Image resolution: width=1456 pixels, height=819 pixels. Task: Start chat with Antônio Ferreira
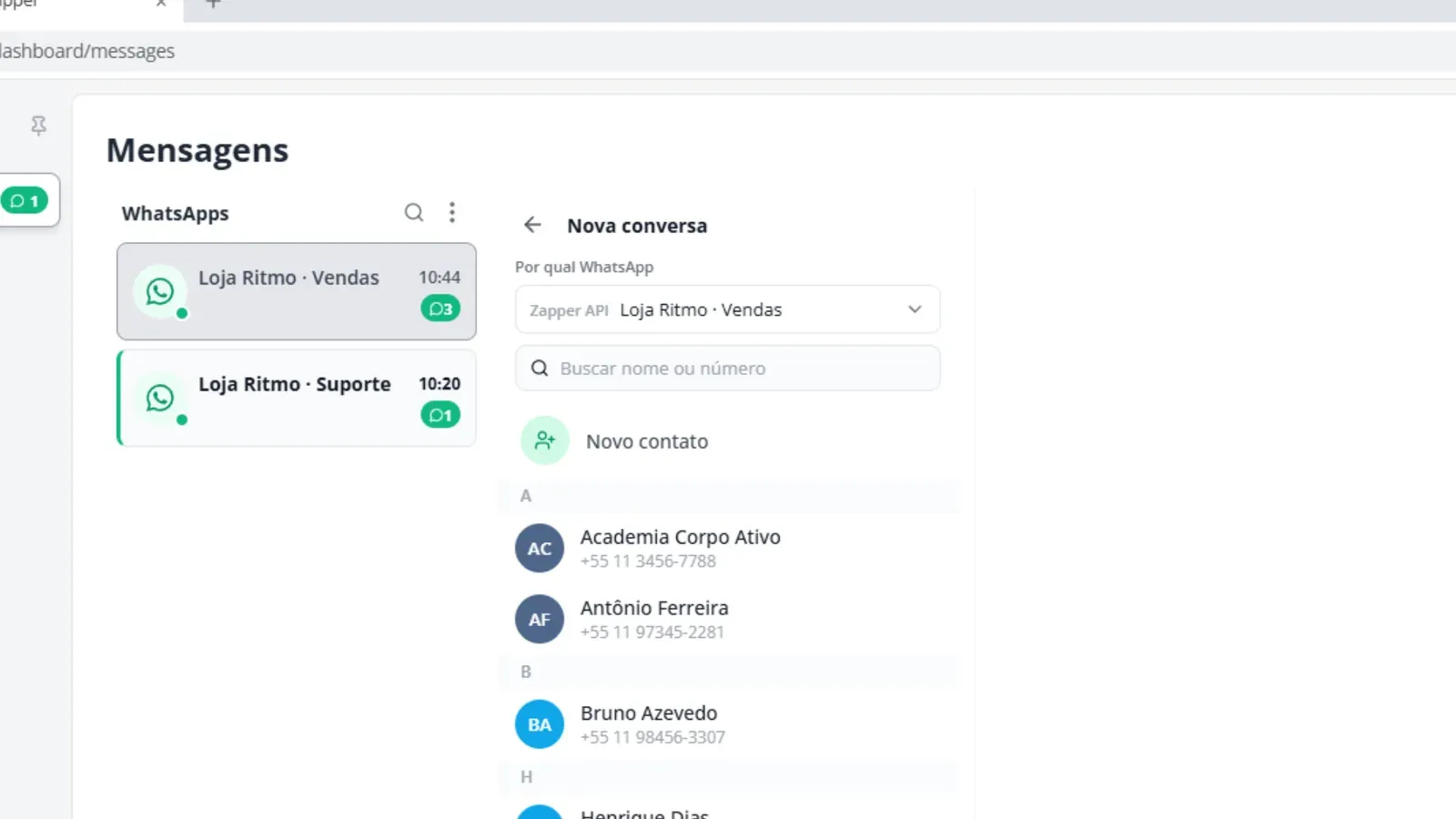(x=728, y=619)
